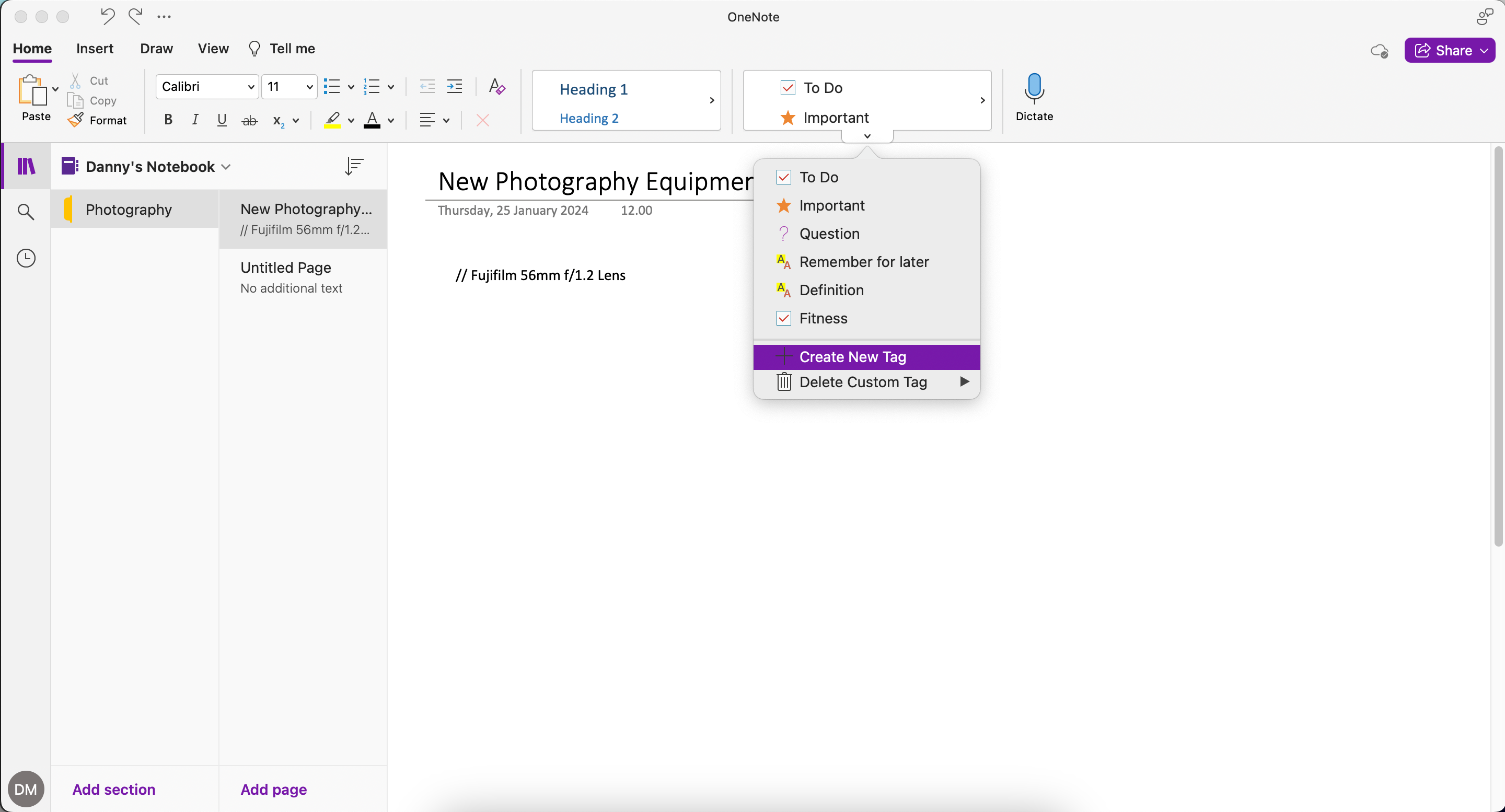Apply strikethrough formatting
The width and height of the screenshot is (1505, 812).
click(x=249, y=120)
